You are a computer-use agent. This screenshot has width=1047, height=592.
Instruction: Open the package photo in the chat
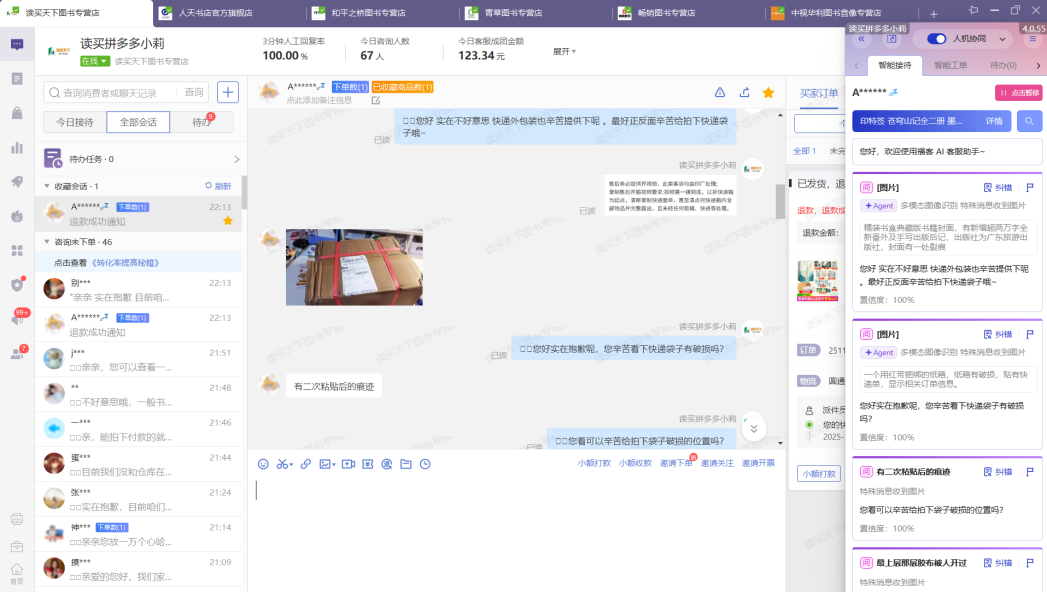coord(354,267)
